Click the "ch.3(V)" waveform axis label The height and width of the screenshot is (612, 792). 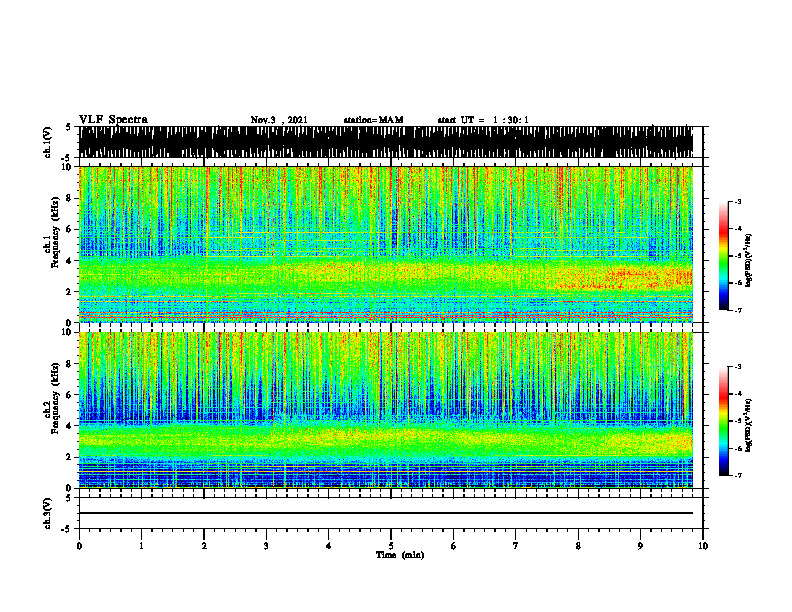coord(48,514)
